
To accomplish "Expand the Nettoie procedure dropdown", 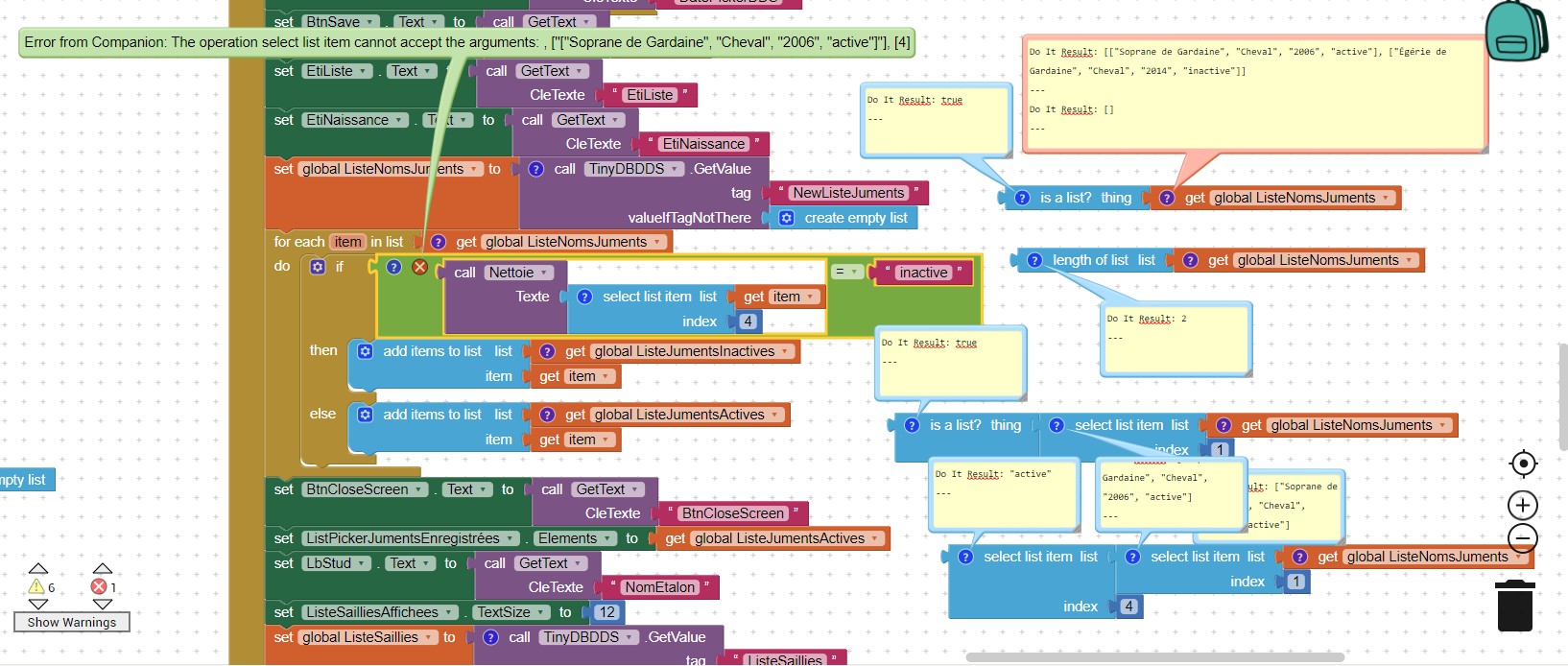I will point(518,273).
